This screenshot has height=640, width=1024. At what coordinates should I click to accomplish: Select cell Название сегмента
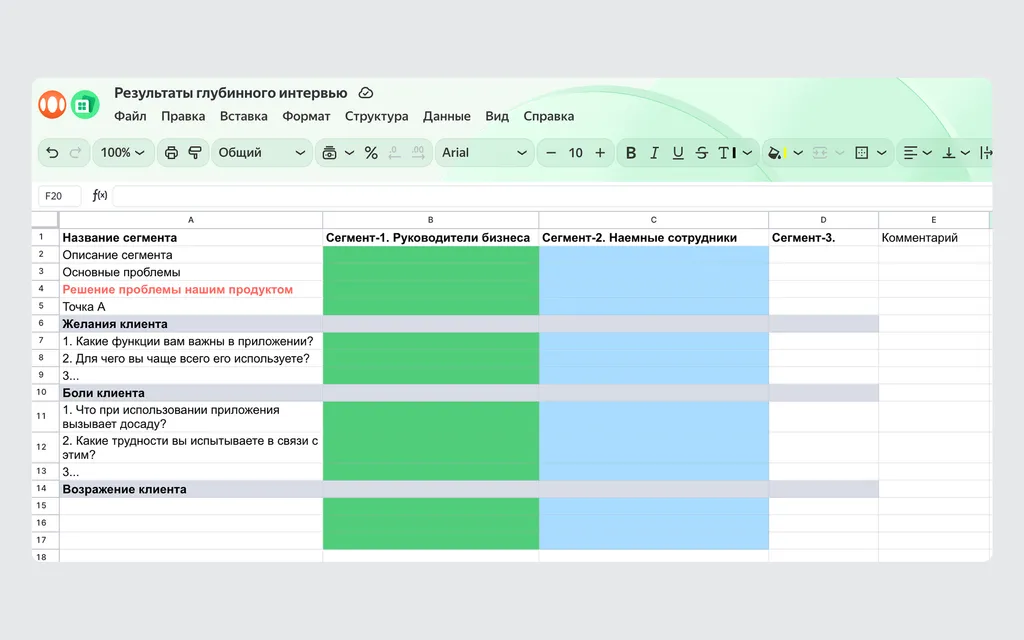pyautogui.click(x=191, y=238)
